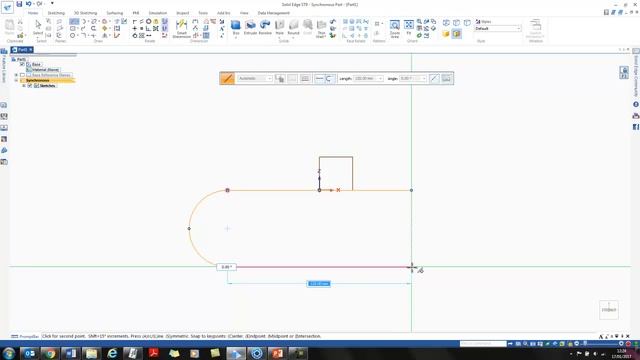Click the Extrude tool
This screenshot has height=360, width=640.
tap(250, 27)
